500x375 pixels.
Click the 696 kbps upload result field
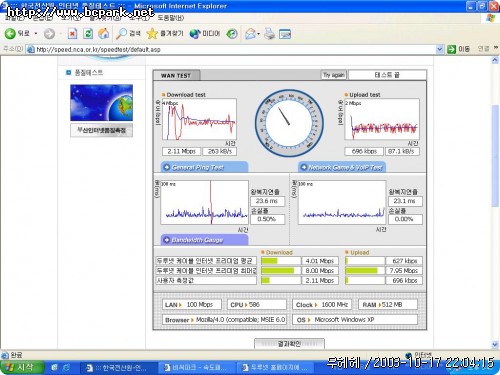click(x=364, y=151)
